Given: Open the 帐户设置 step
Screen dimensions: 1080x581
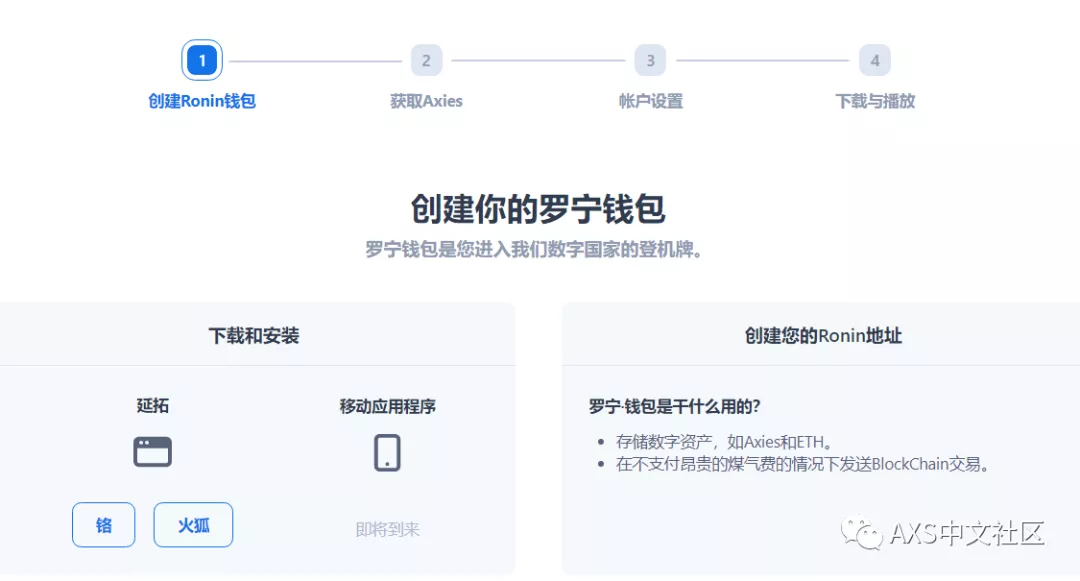Looking at the screenshot, I should [650, 101].
